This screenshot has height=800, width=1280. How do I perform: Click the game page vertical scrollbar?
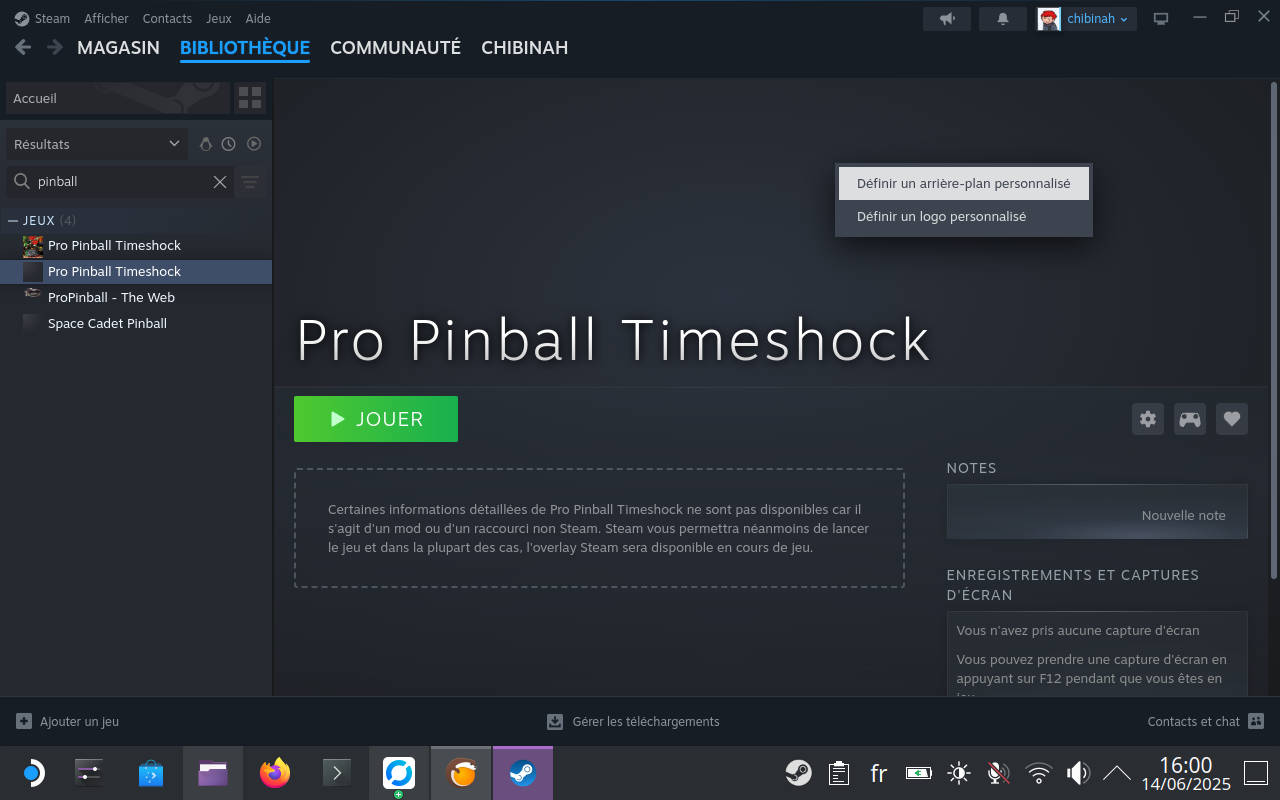[1274, 330]
